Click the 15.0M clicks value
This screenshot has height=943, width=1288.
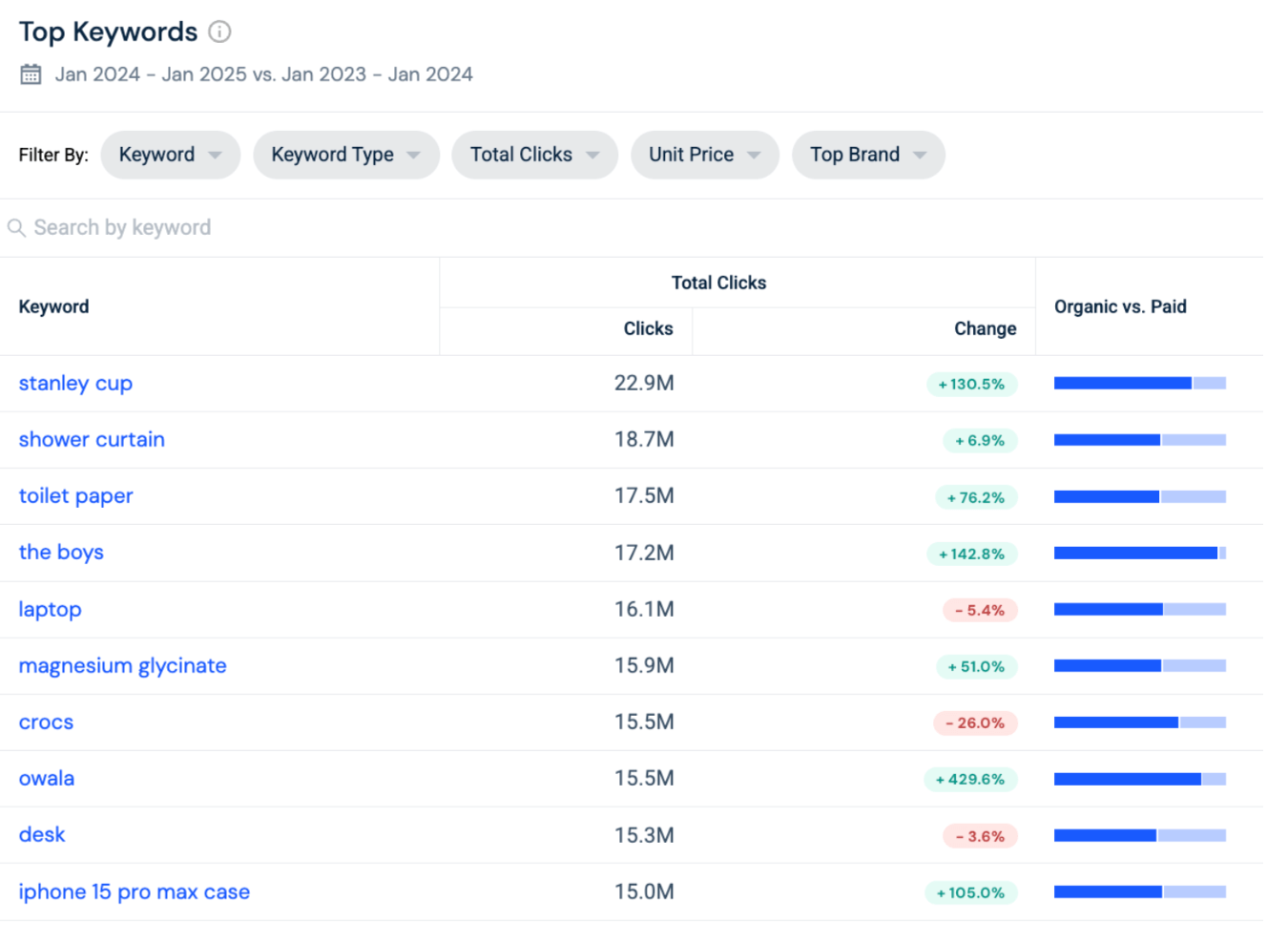tap(644, 891)
